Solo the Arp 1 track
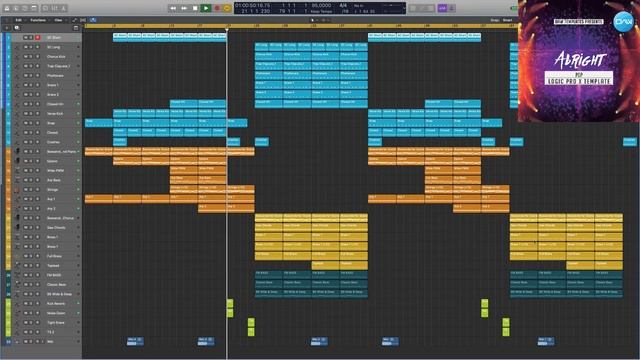 point(31,199)
